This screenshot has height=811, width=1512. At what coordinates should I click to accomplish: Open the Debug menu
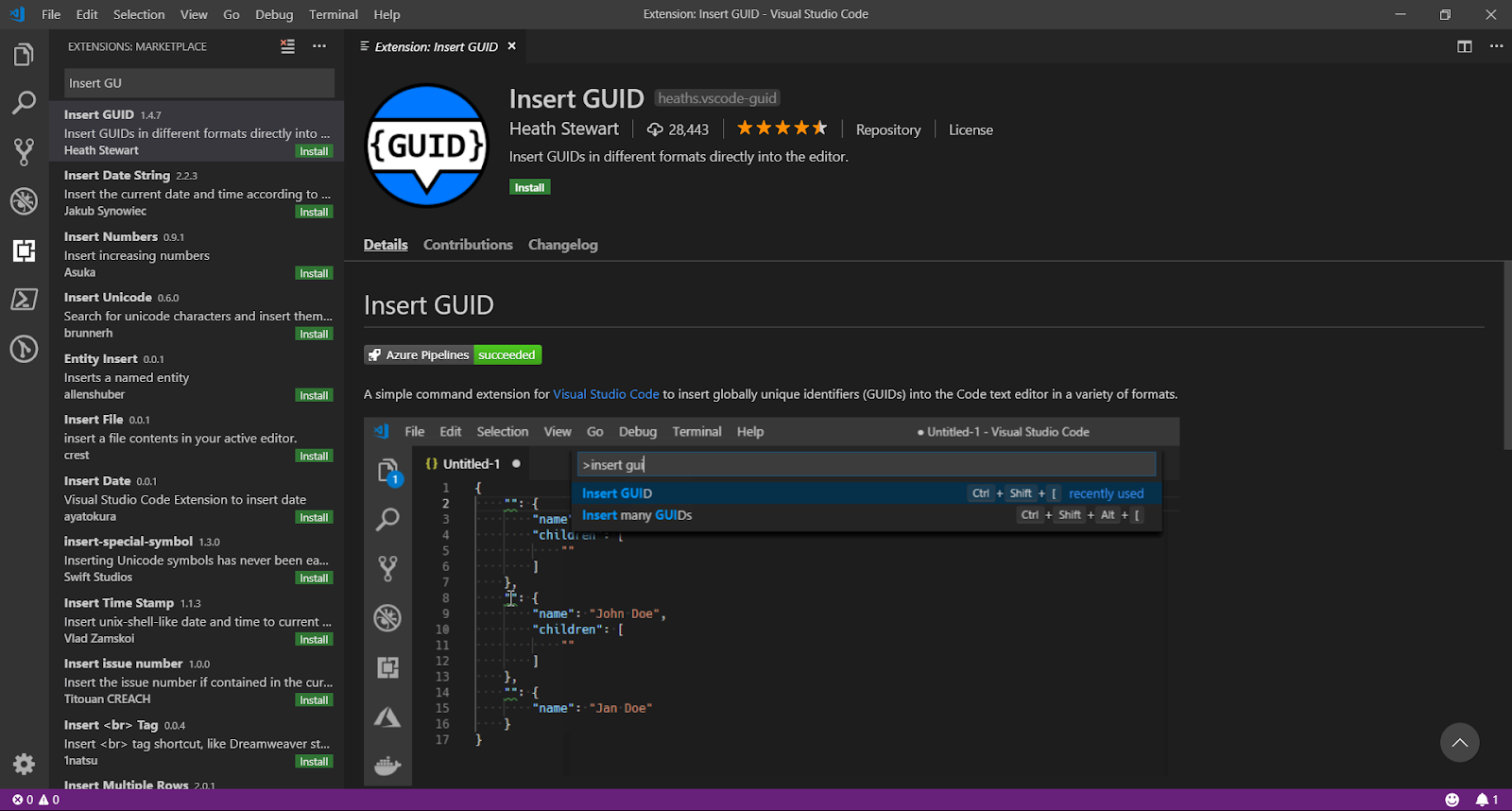(x=274, y=14)
